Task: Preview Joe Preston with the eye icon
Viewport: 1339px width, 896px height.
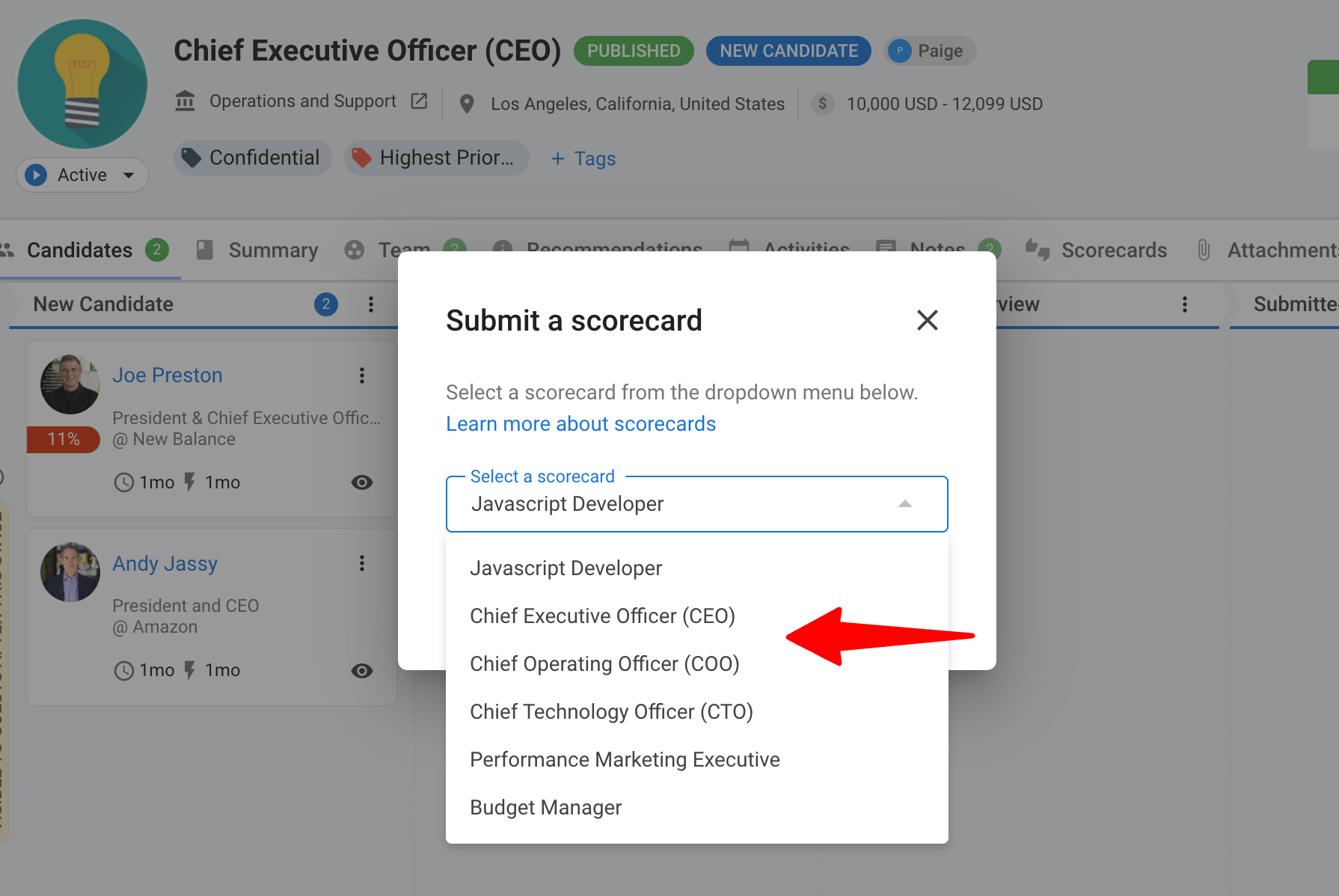Action: coord(362,482)
